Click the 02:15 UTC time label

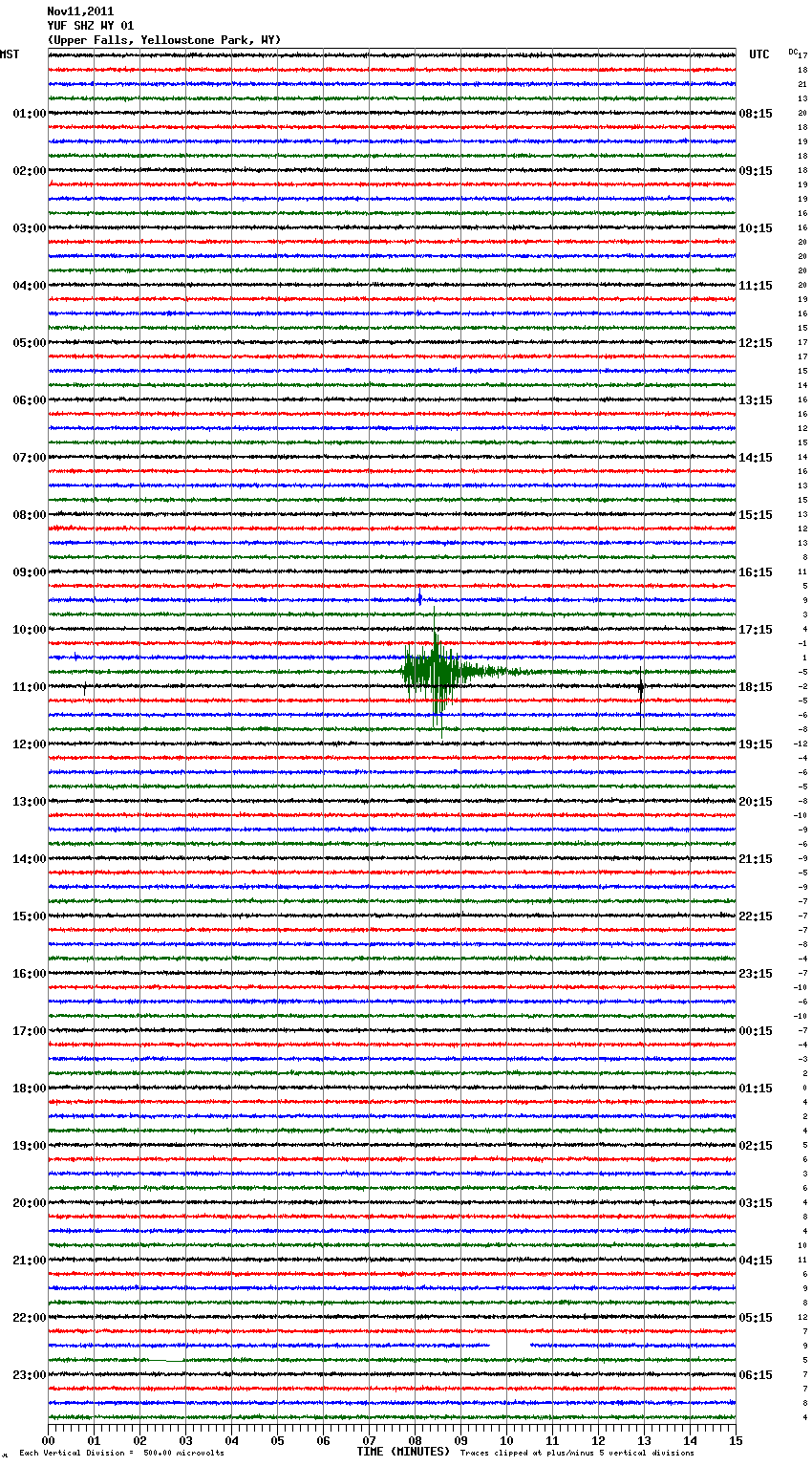(756, 1146)
